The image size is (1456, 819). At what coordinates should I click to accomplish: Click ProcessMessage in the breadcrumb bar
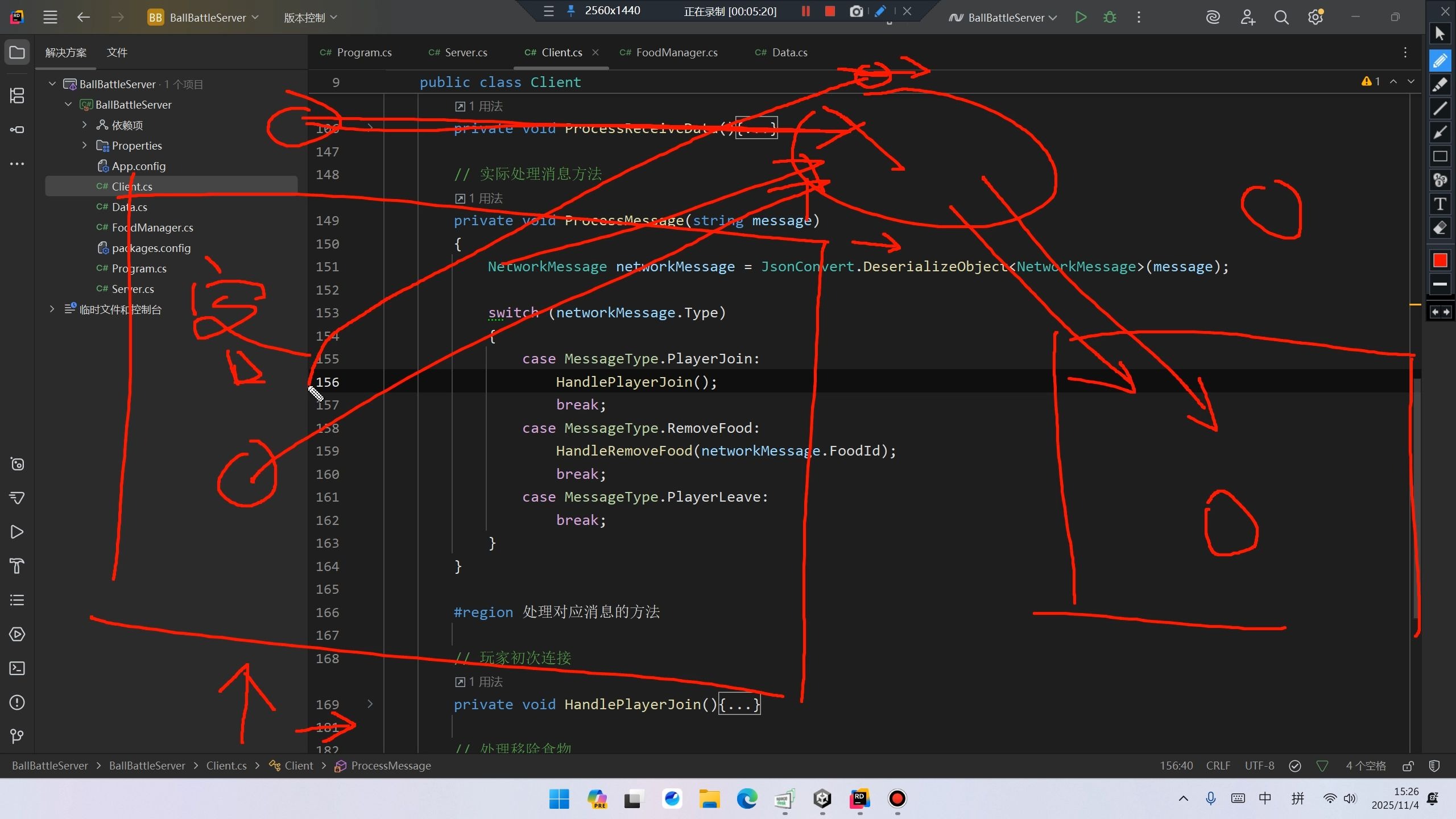click(x=390, y=766)
